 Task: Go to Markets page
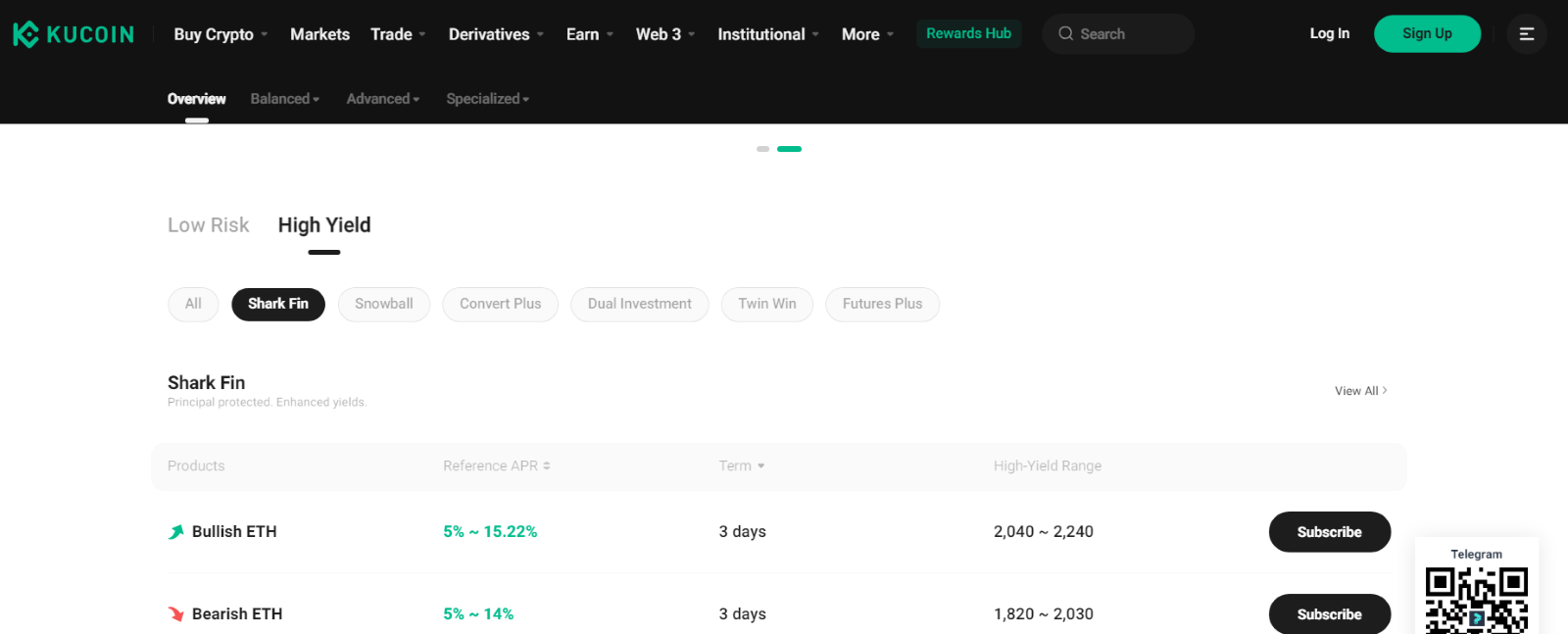(x=319, y=34)
